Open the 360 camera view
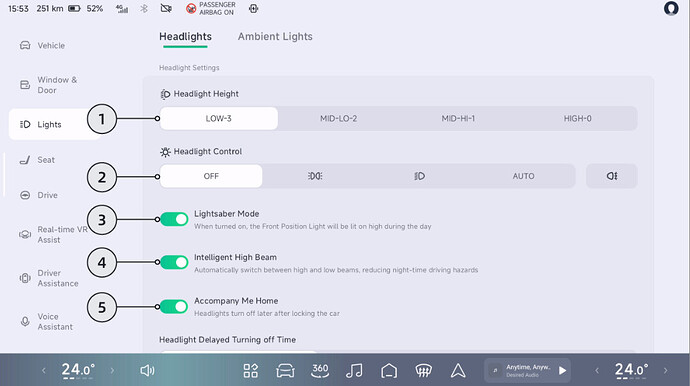The height and width of the screenshot is (386, 690). pos(320,371)
